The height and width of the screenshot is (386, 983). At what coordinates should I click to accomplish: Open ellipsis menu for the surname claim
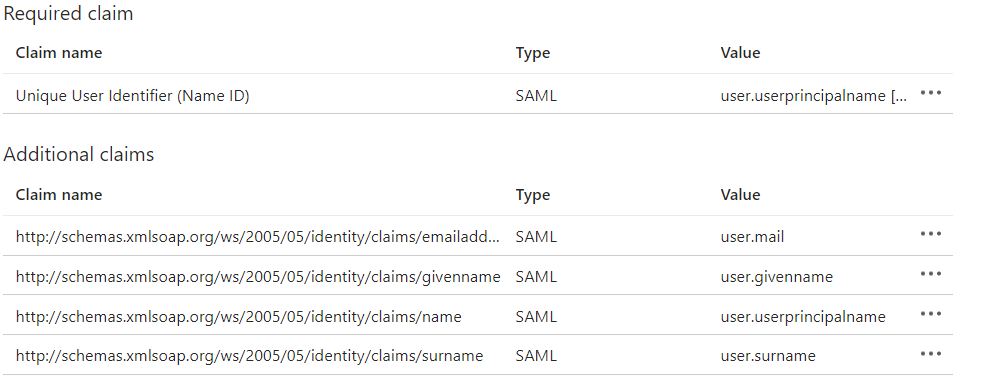click(x=930, y=355)
